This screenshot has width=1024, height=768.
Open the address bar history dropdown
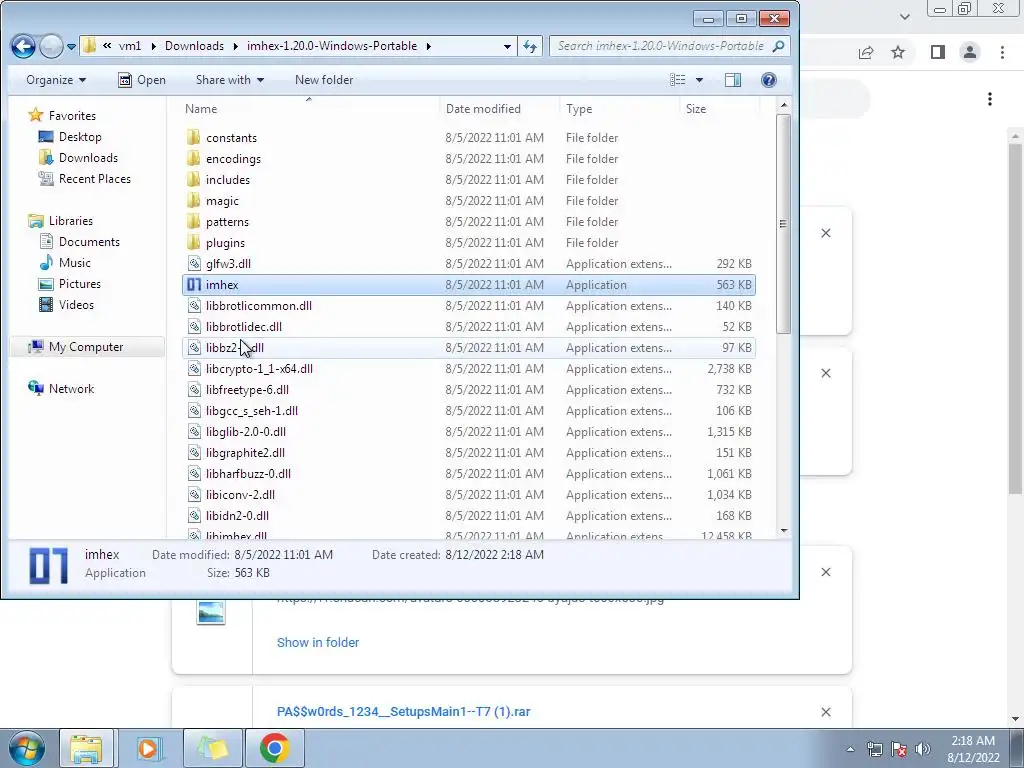tap(507, 46)
